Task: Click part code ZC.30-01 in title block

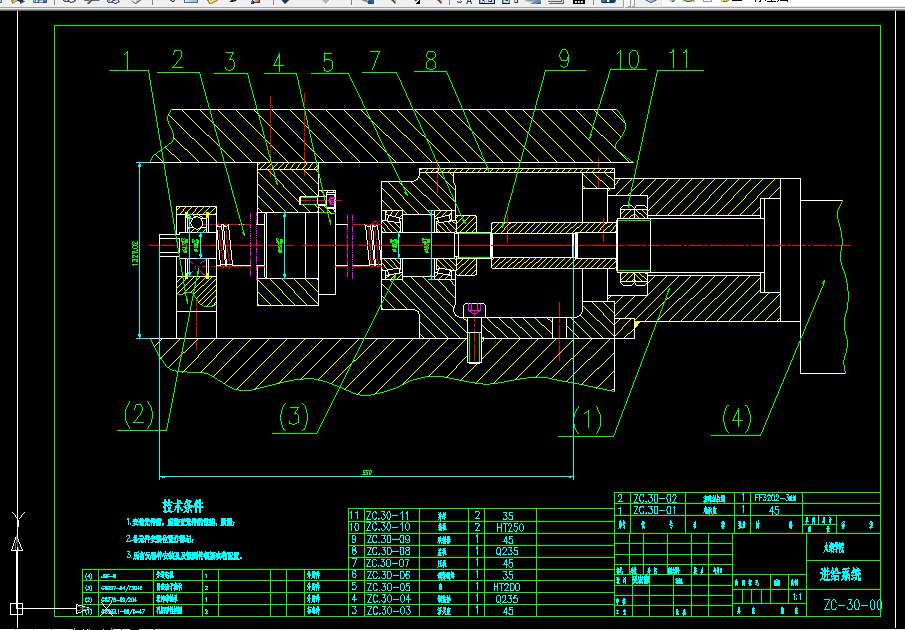Action: [x=655, y=510]
